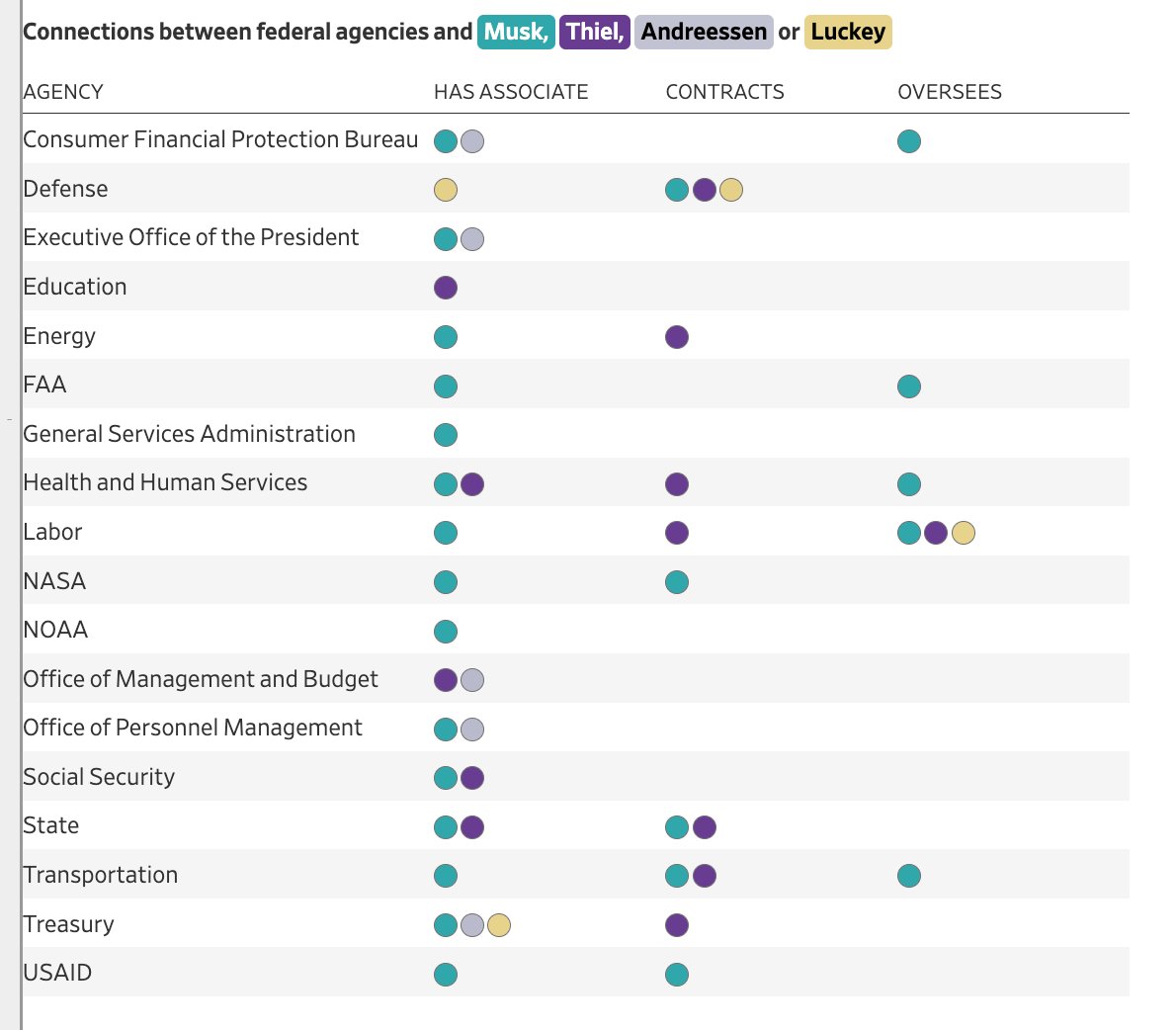
Task: Click Office of Personnel Management gray dot
Action: [472, 730]
